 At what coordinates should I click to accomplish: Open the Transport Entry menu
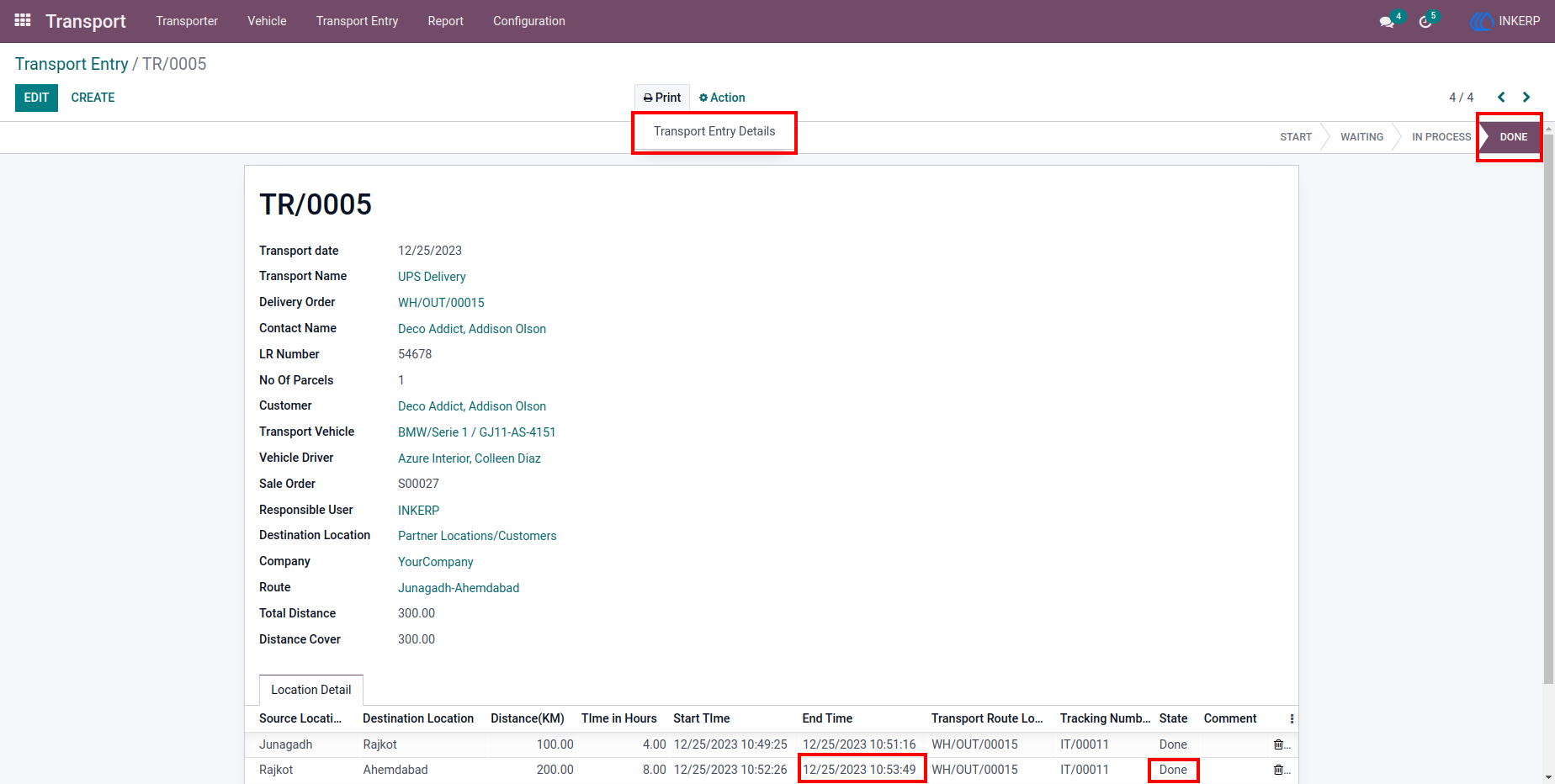point(357,21)
